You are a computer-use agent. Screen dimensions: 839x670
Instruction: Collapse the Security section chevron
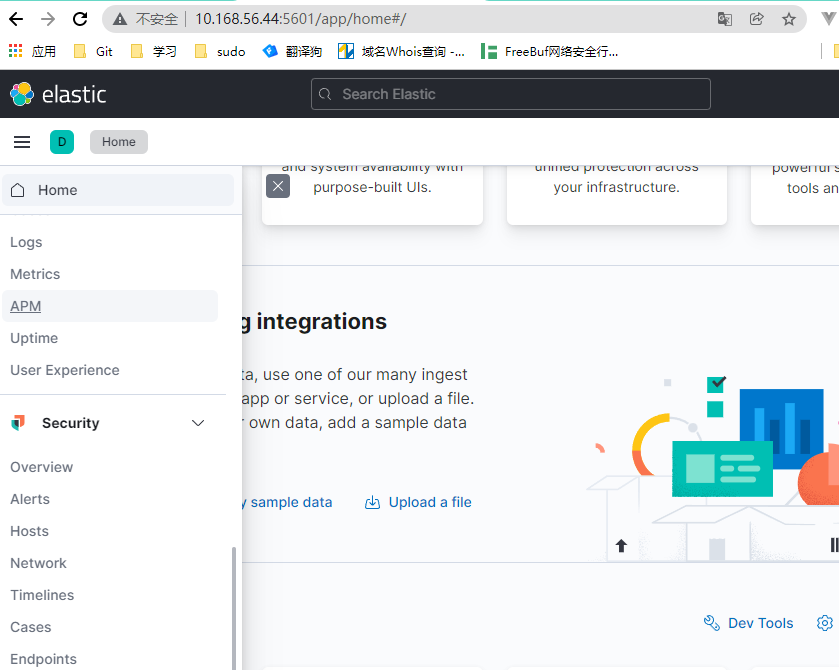pos(198,423)
